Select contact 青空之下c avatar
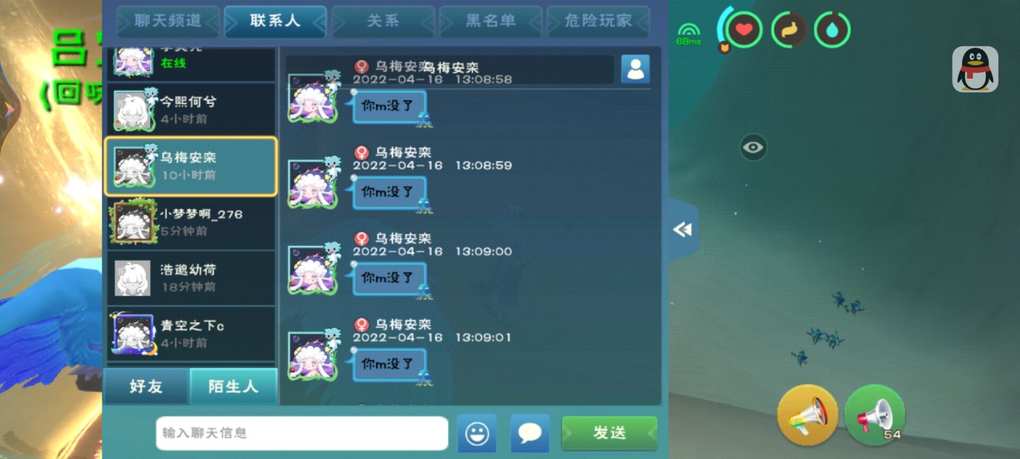 tap(133, 334)
